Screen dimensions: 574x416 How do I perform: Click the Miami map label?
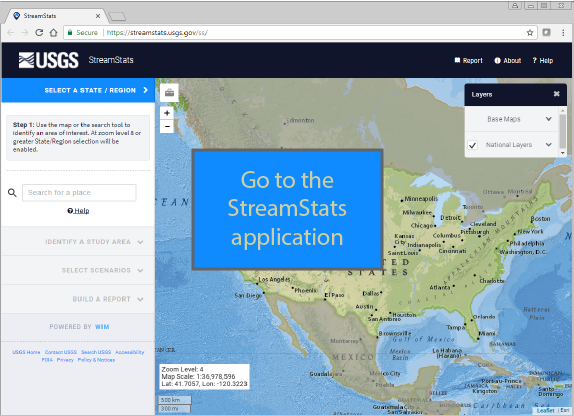coord(487,334)
